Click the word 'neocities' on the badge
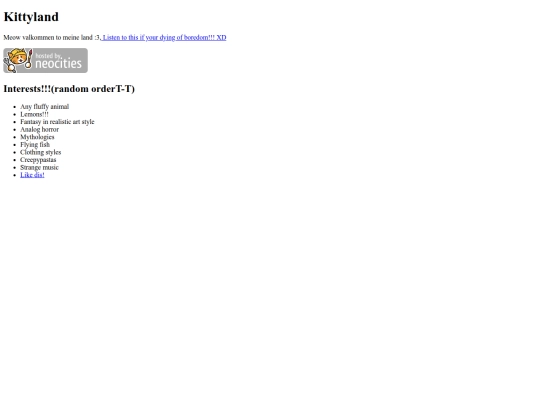Screen dimensions: 540x405 (x=59, y=64)
